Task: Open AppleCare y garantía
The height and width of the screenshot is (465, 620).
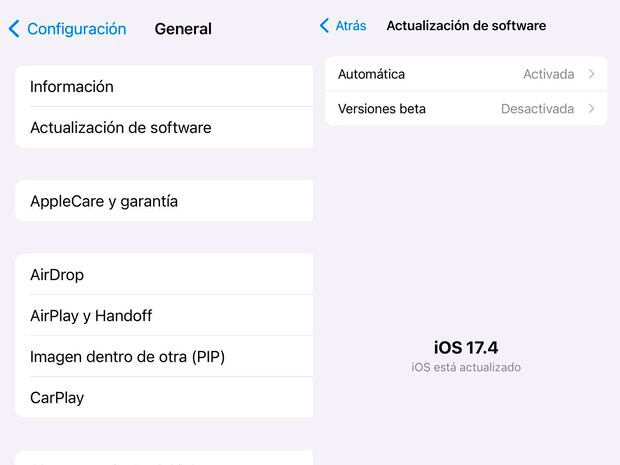Action: pyautogui.click(x=164, y=201)
